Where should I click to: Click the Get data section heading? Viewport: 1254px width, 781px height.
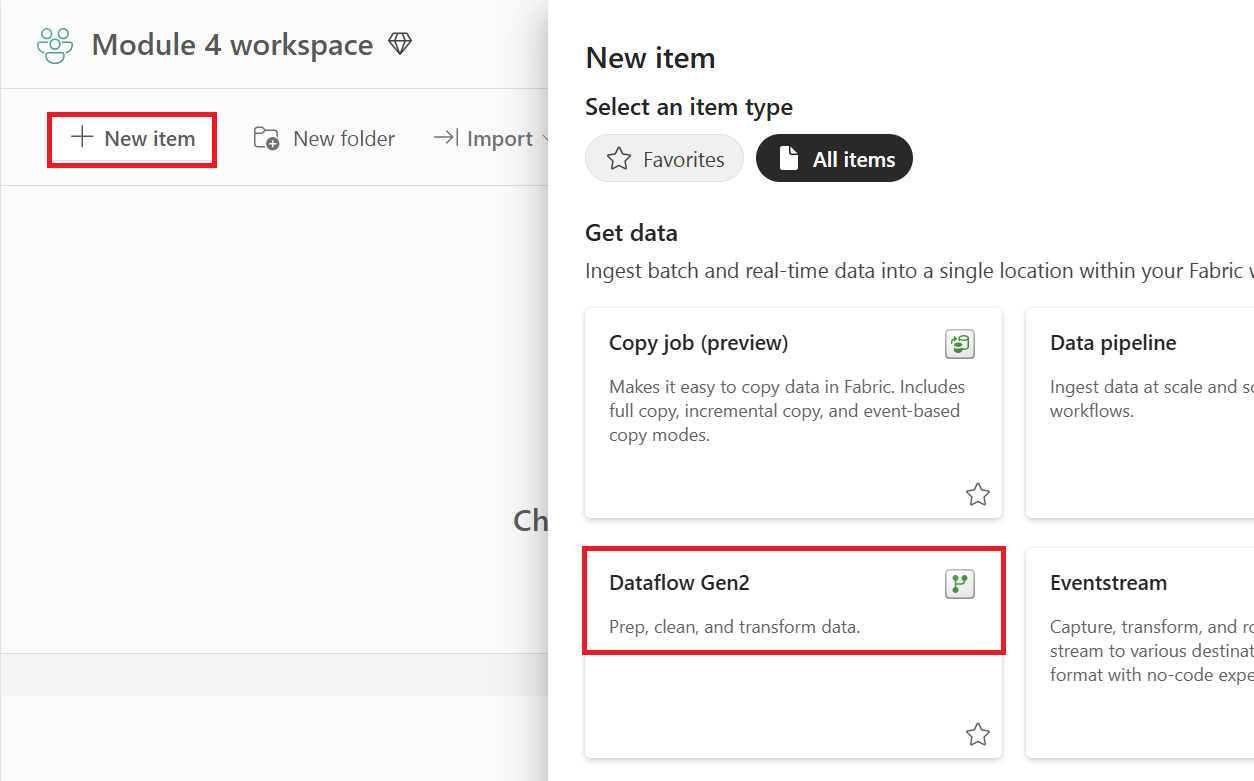coord(631,233)
